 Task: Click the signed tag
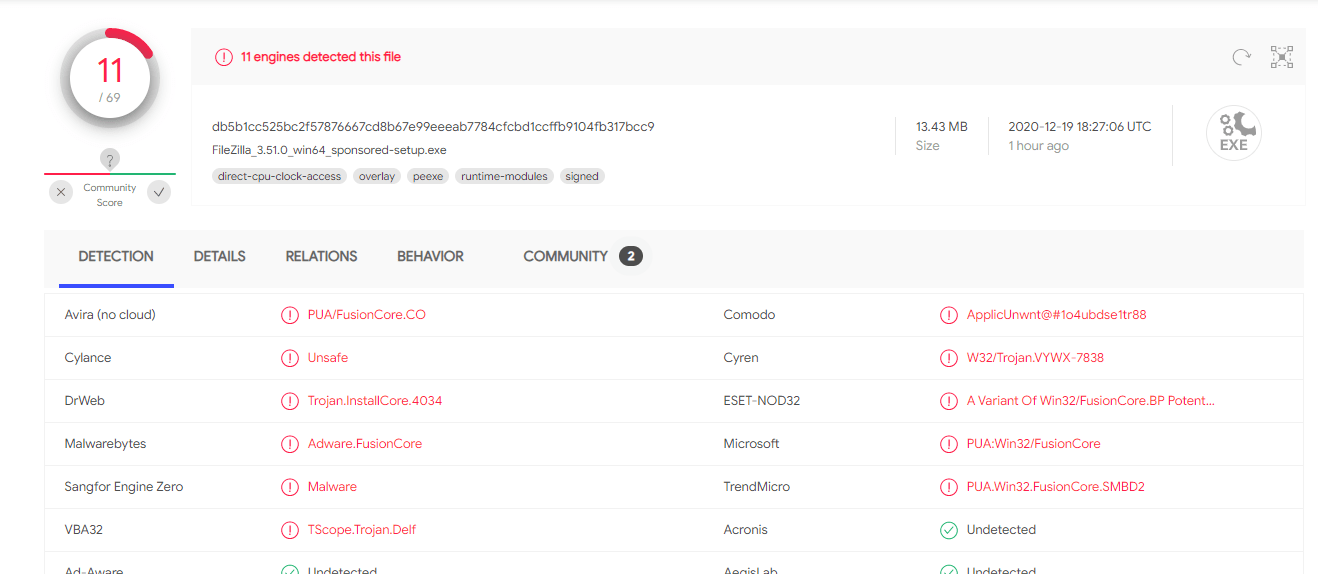(581, 176)
